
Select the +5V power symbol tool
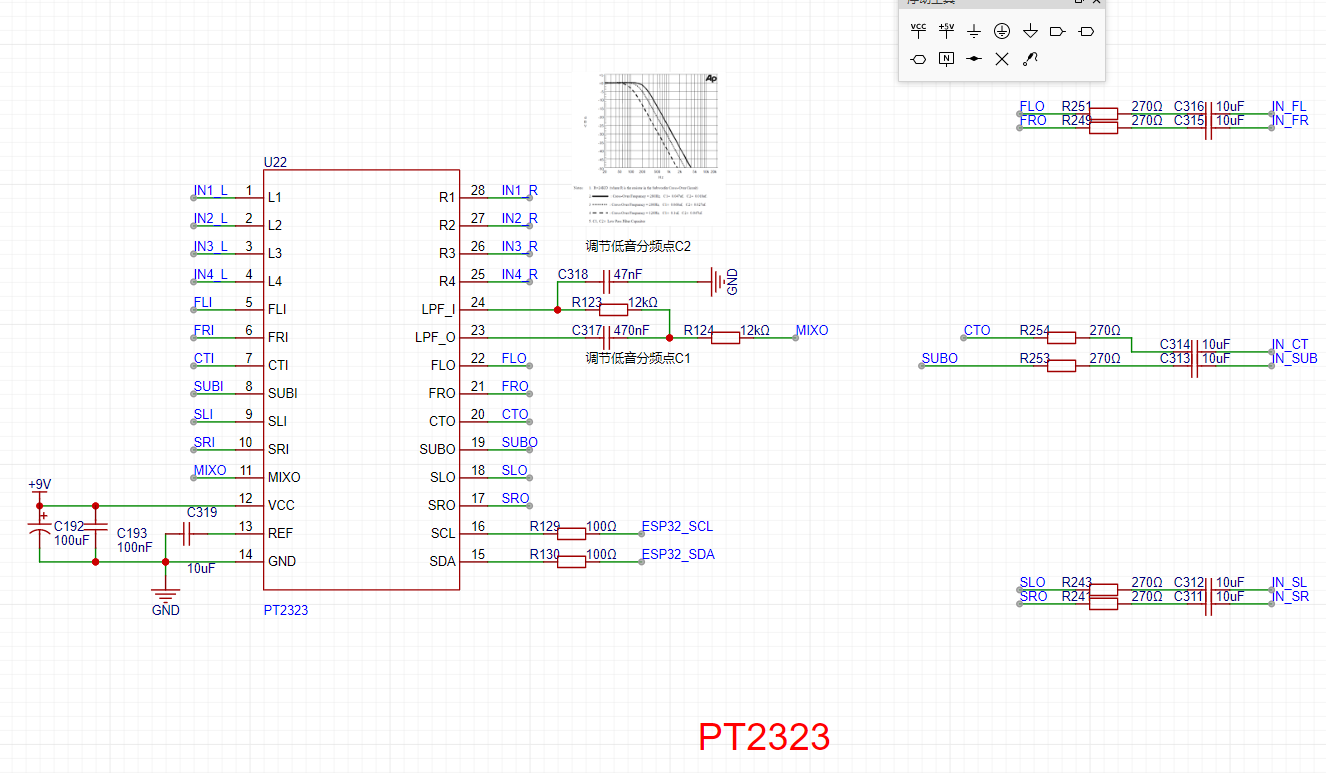tap(947, 31)
